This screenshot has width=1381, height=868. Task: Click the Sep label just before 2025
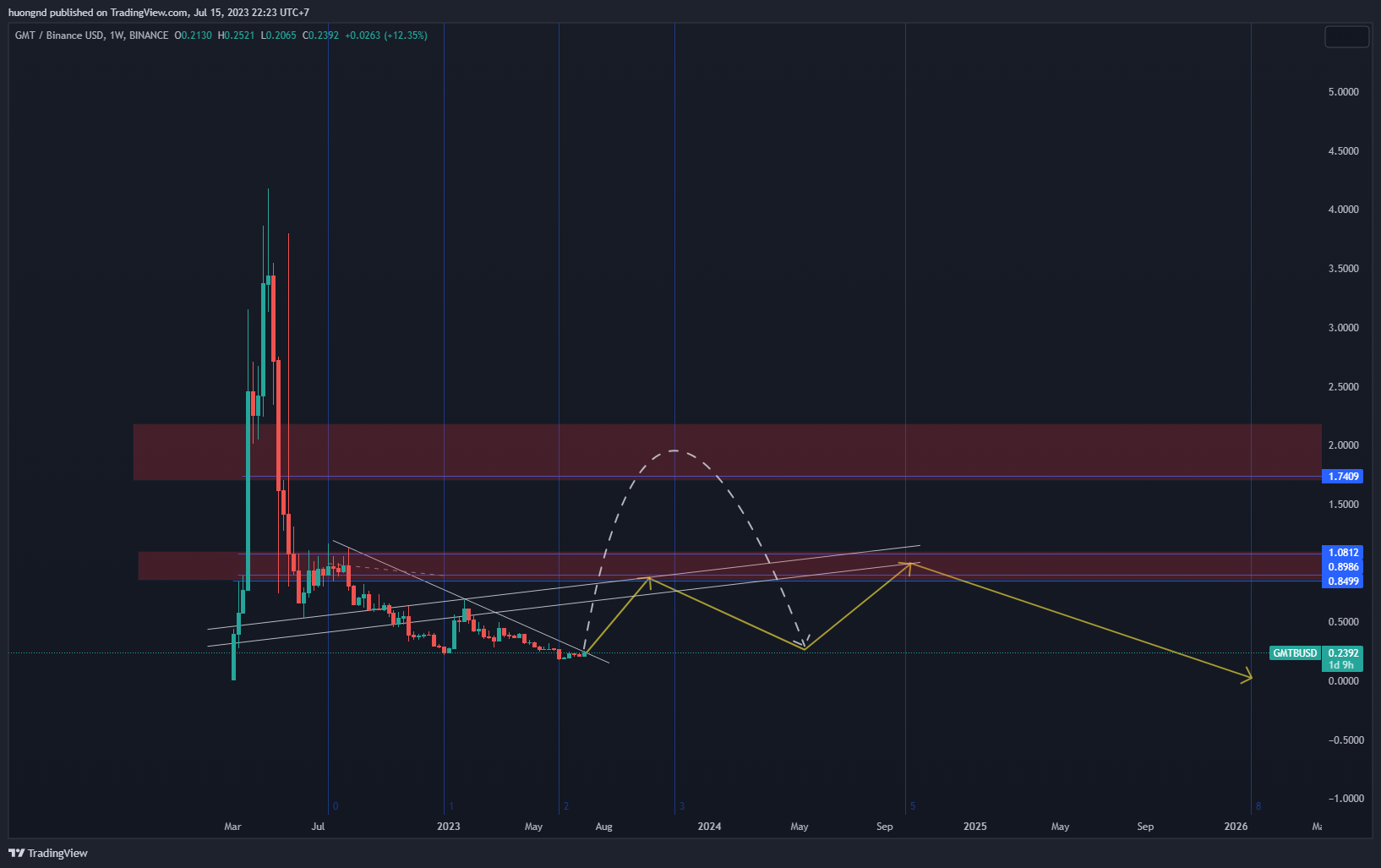(884, 827)
